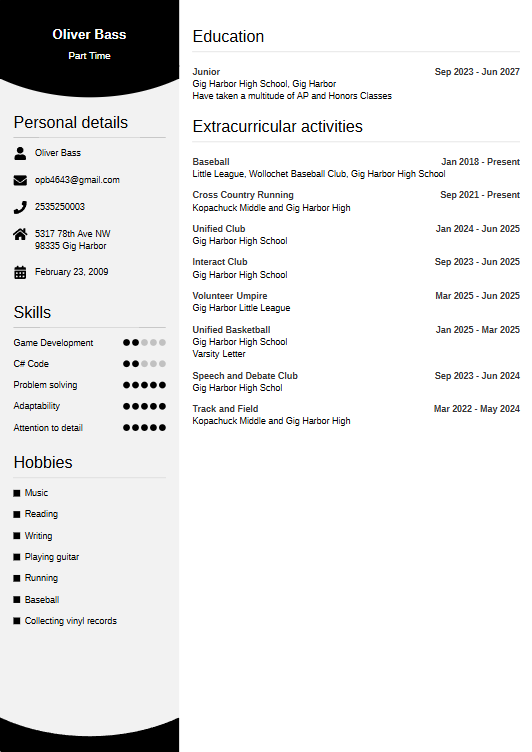Click the calendar birthdate icon

[x=20, y=272]
